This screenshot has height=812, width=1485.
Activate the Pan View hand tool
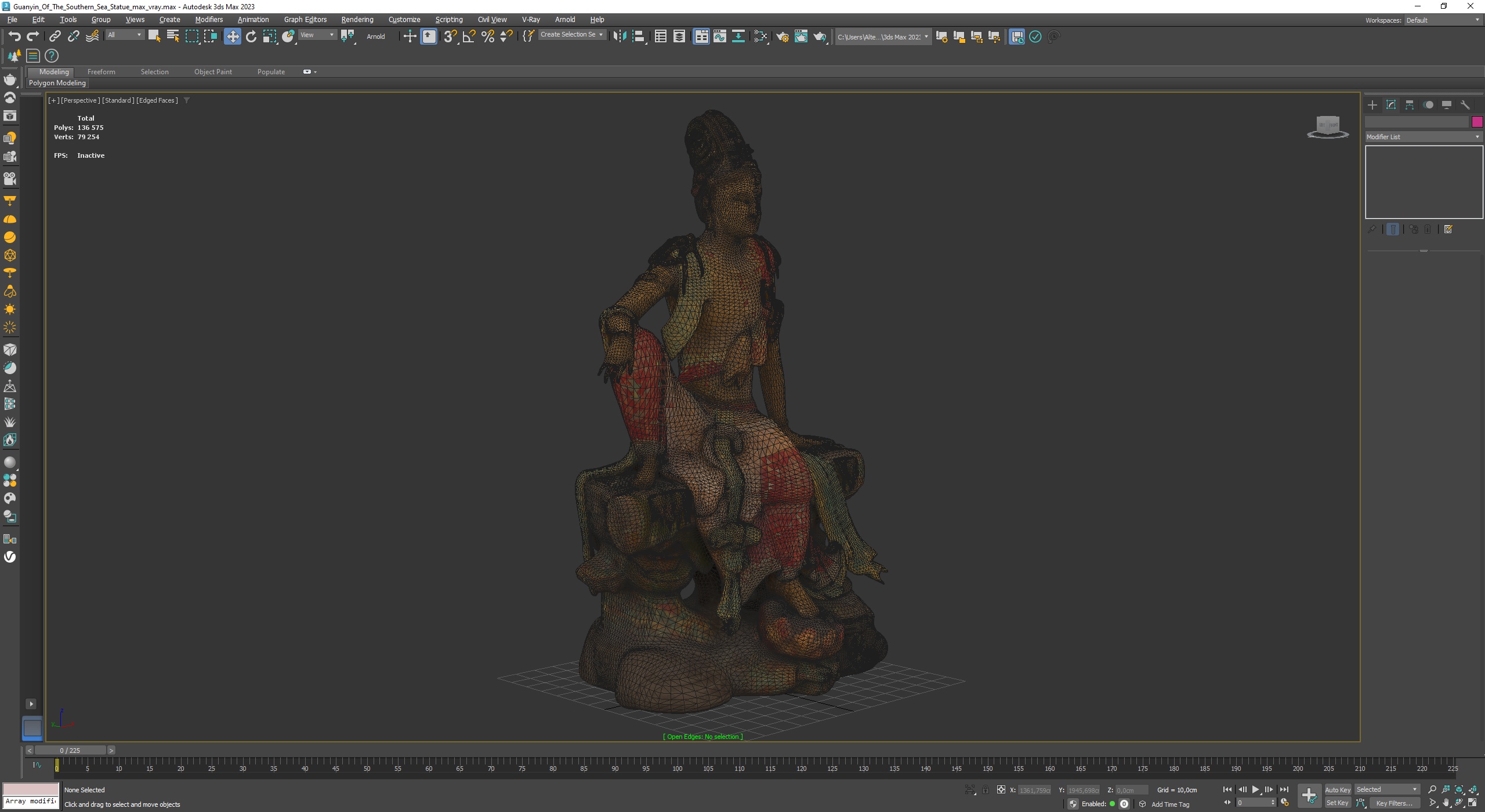[x=1446, y=803]
